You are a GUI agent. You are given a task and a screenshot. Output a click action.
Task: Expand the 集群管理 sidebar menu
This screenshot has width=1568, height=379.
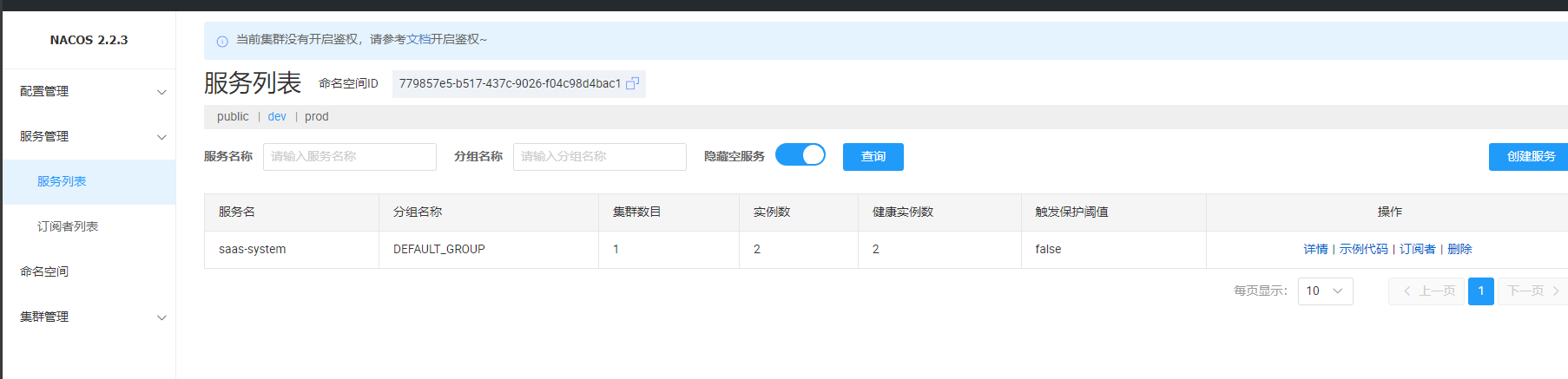pos(89,317)
